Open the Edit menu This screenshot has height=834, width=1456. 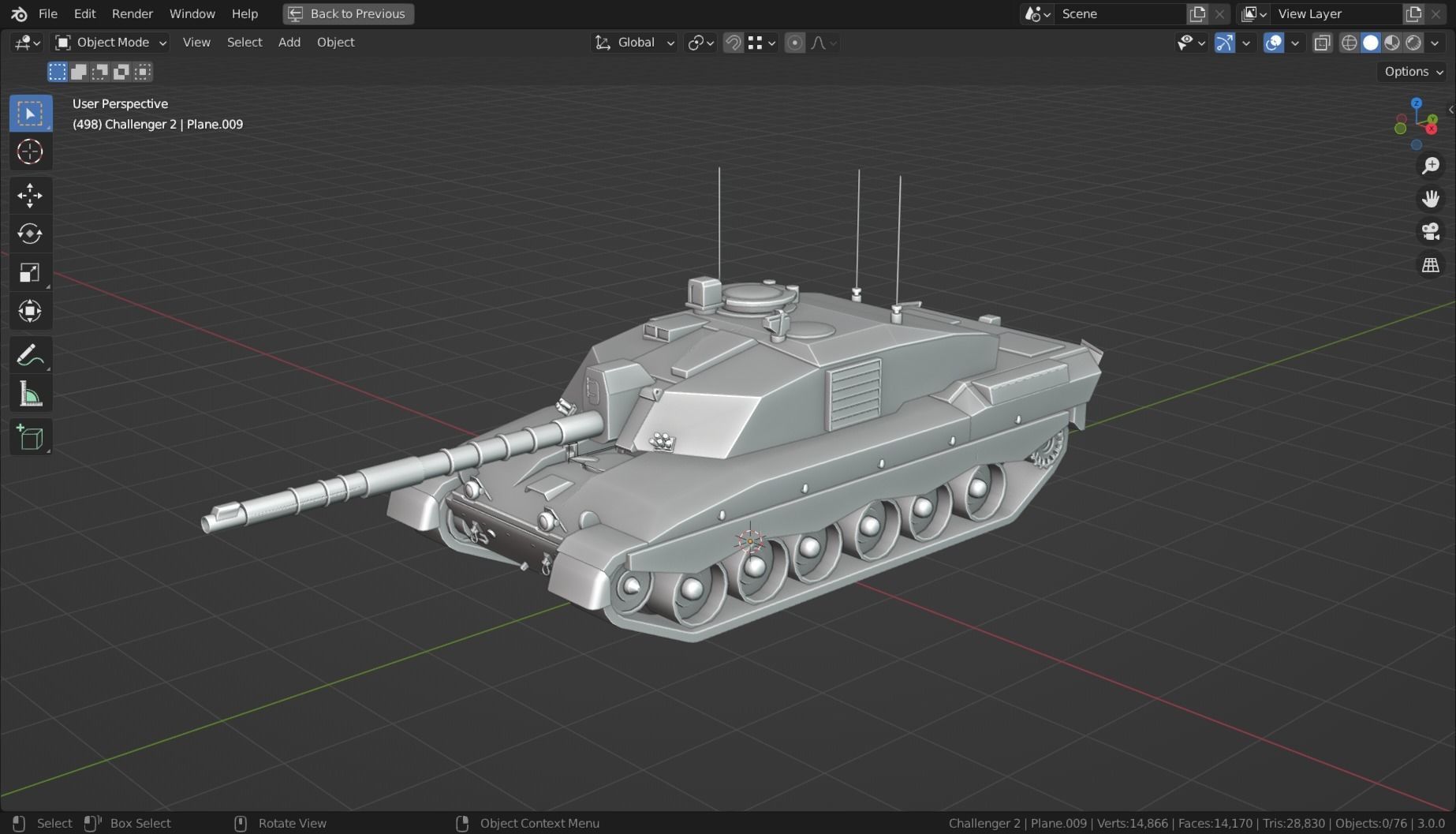pyautogui.click(x=84, y=13)
